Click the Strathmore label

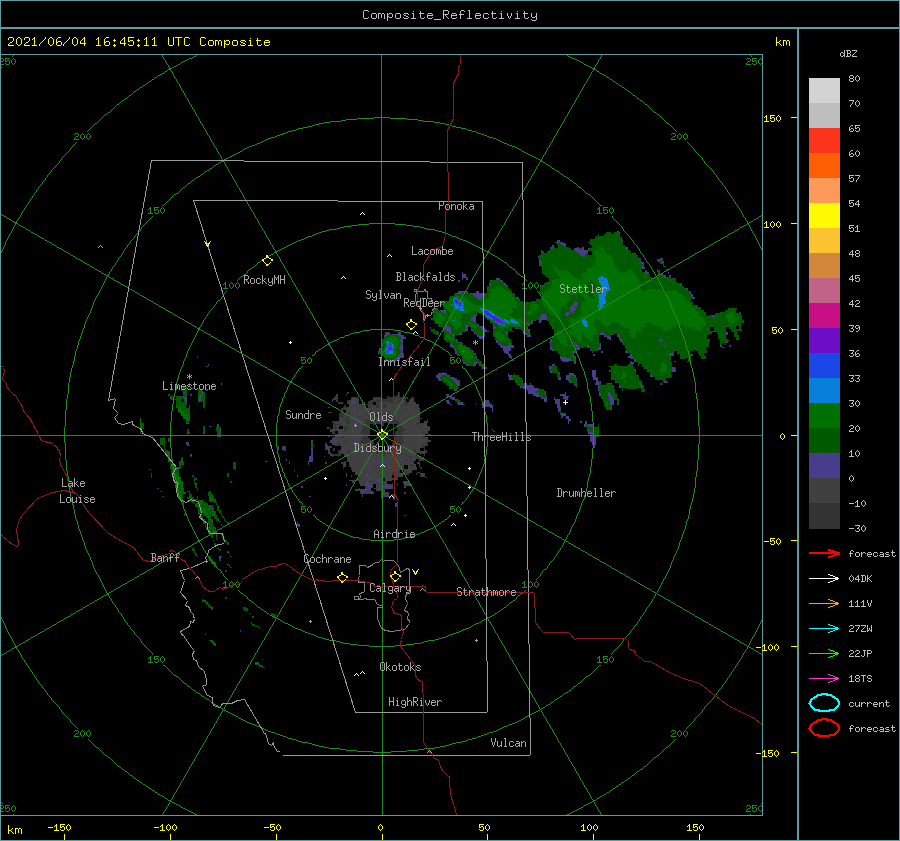[x=486, y=592]
